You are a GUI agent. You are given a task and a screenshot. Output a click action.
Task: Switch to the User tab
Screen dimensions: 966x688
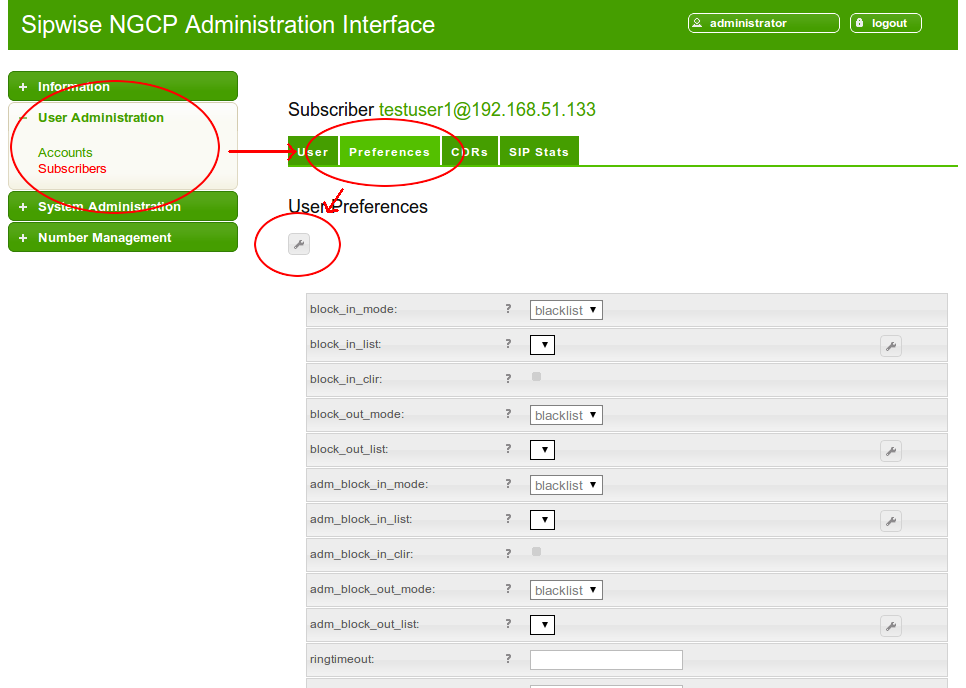point(313,152)
